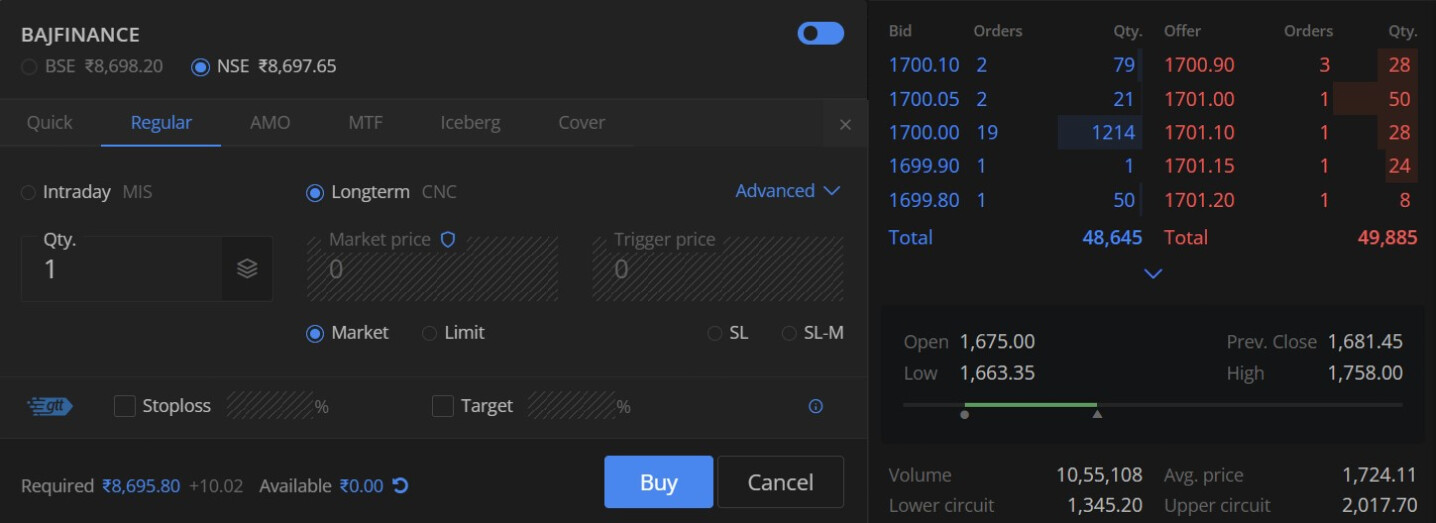The width and height of the screenshot is (1436, 523).
Task: Enable the Stoploss checkbox
Action: (x=125, y=406)
